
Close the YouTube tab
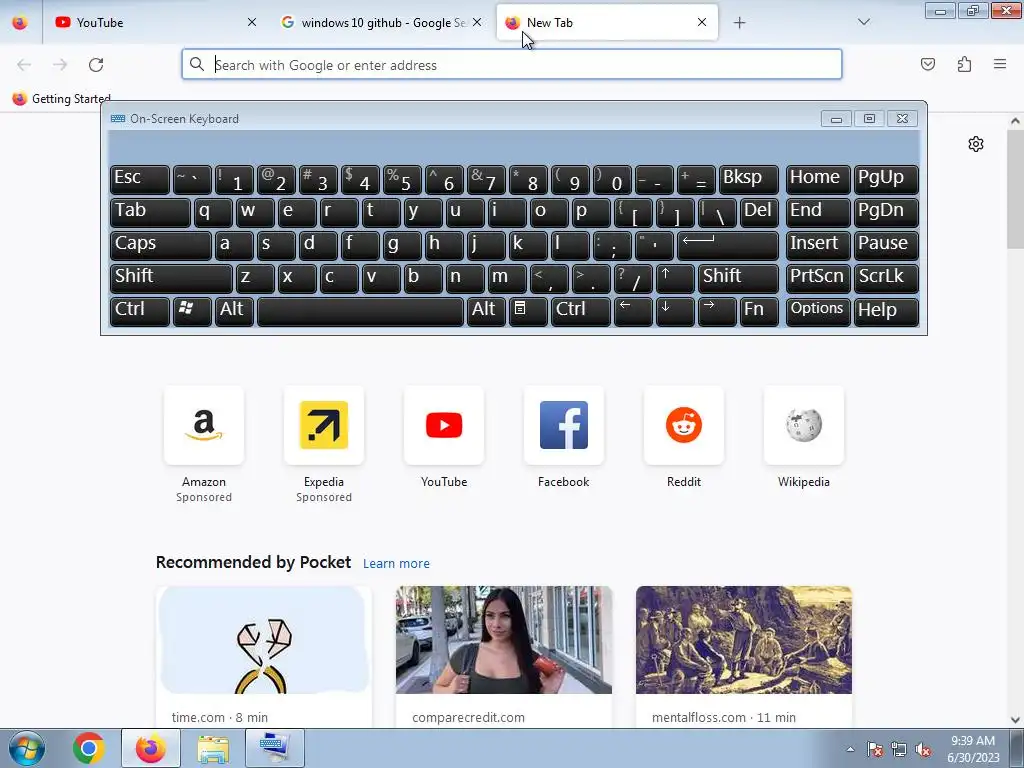click(251, 22)
